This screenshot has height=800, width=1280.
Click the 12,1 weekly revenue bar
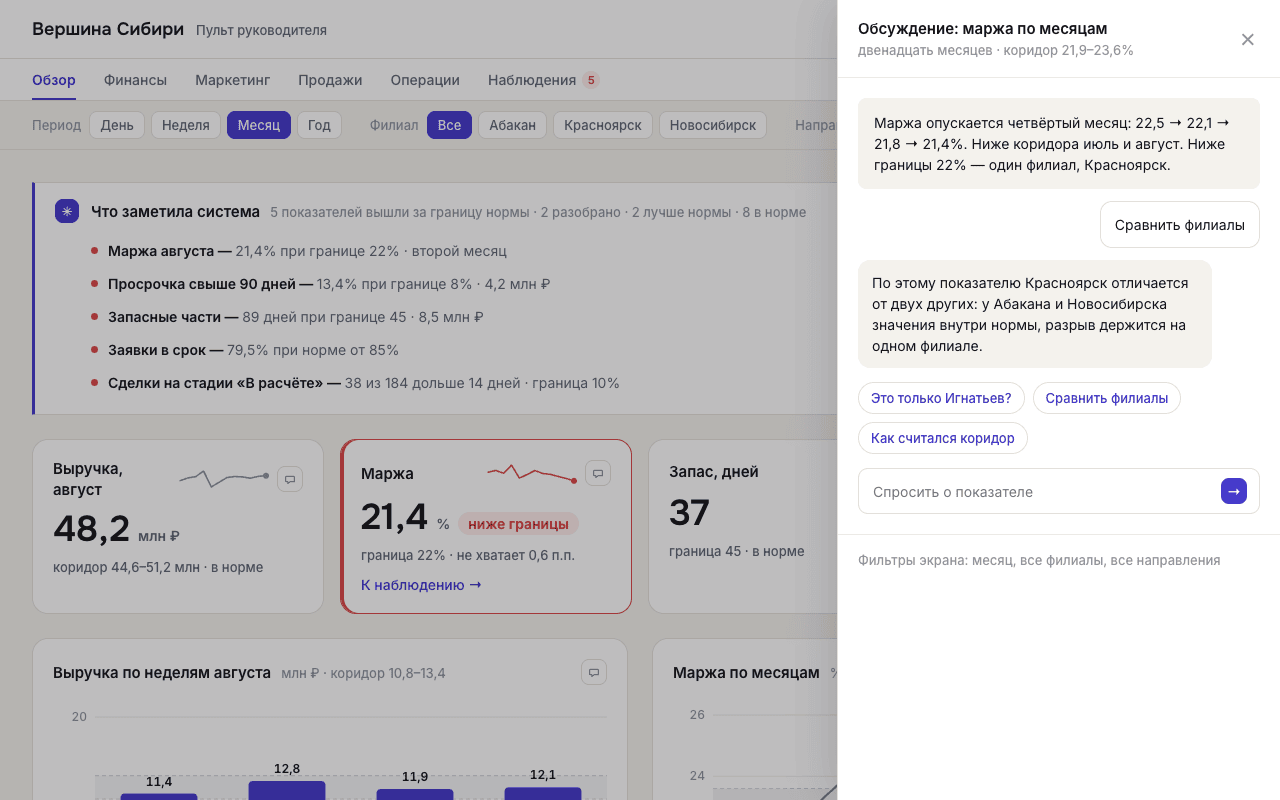pos(543,793)
